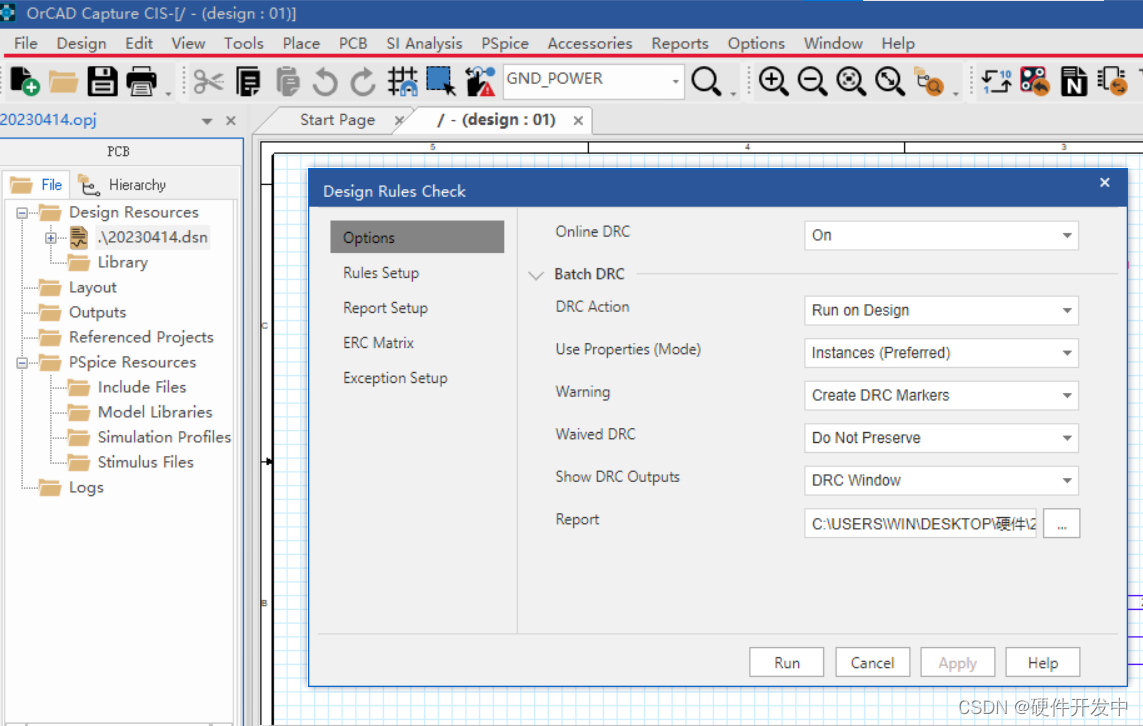
Task: Click the Report browse ellipsis button
Action: pos(1061,523)
